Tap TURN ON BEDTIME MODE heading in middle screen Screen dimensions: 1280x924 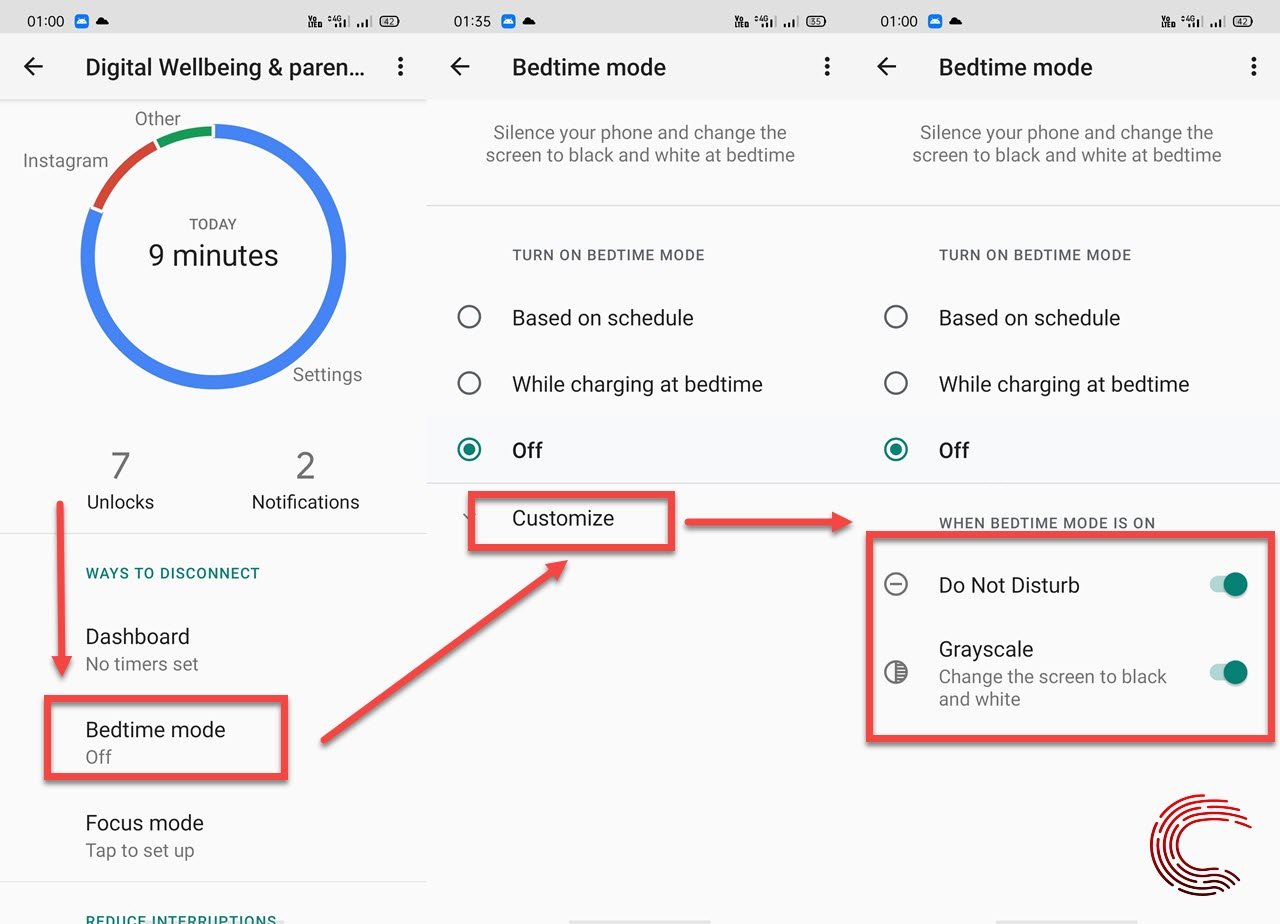(x=608, y=255)
